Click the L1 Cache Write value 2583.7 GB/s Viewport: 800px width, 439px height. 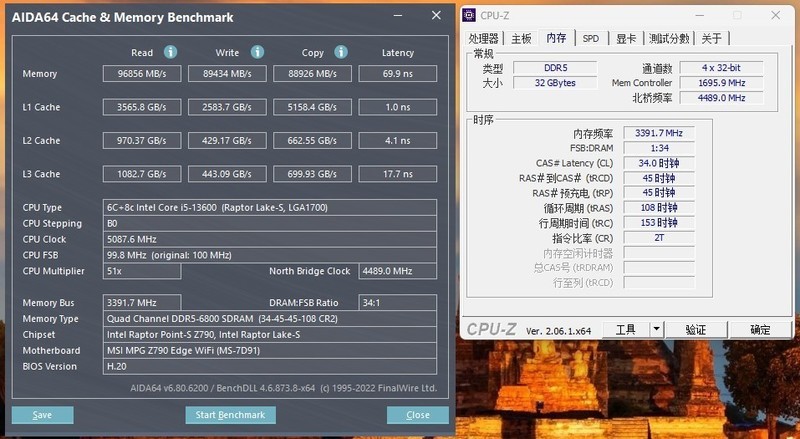pyautogui.click(x=227, y=107)
